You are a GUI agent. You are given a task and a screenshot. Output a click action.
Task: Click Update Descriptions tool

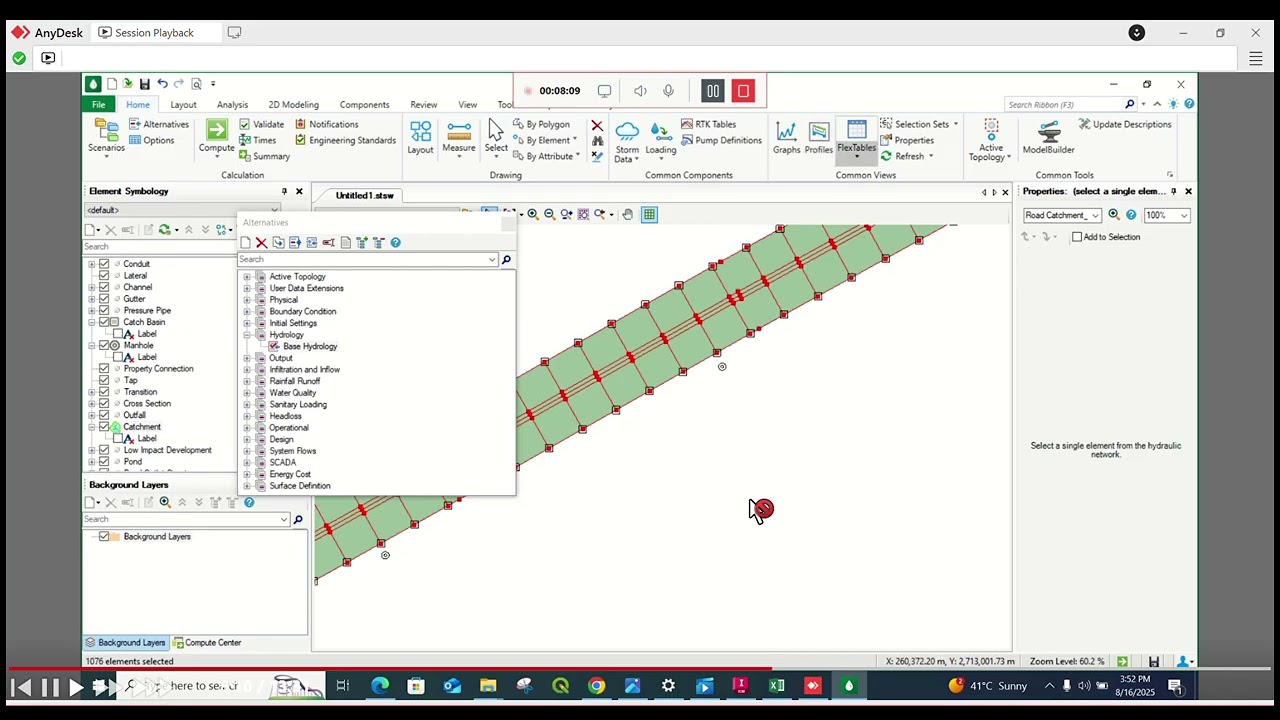point(1125,124)
